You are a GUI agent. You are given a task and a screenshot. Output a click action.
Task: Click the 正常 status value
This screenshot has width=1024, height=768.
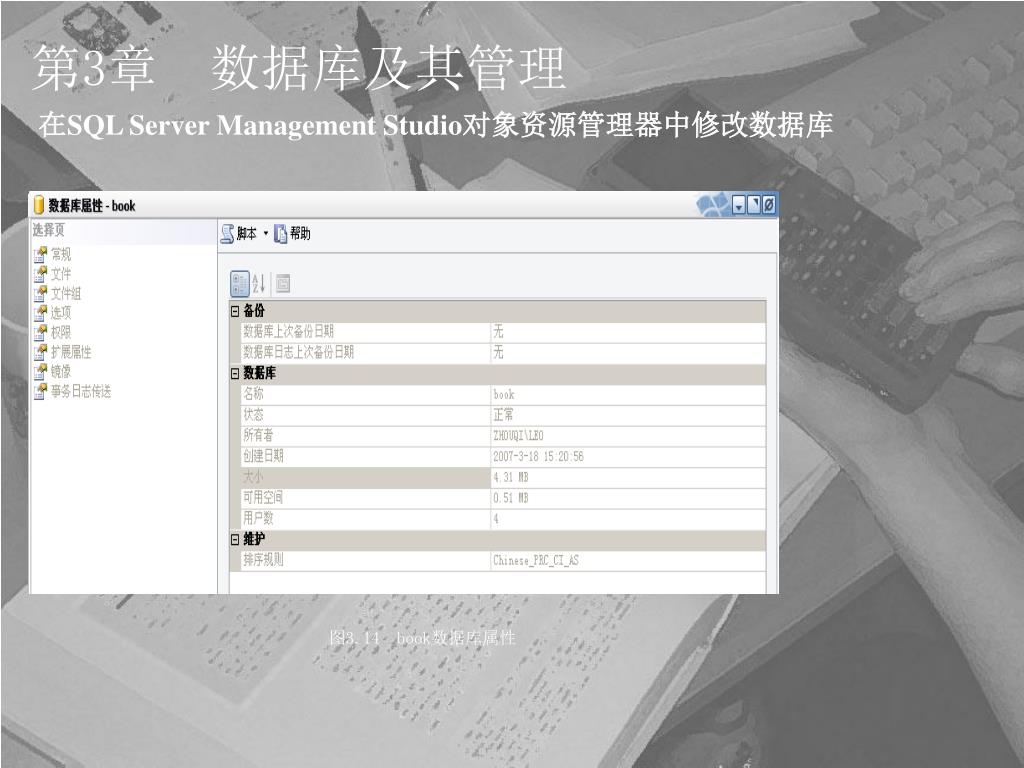pyautogui.click(x=503, y=415)
